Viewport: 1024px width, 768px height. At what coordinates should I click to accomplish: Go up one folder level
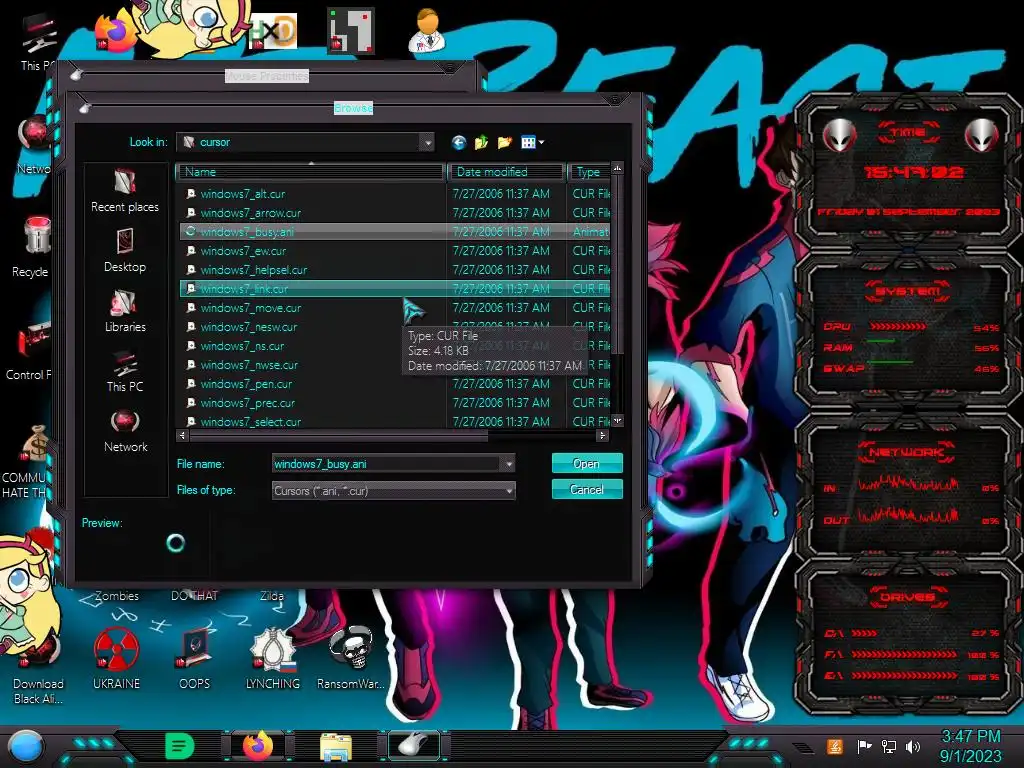point(481,142)
